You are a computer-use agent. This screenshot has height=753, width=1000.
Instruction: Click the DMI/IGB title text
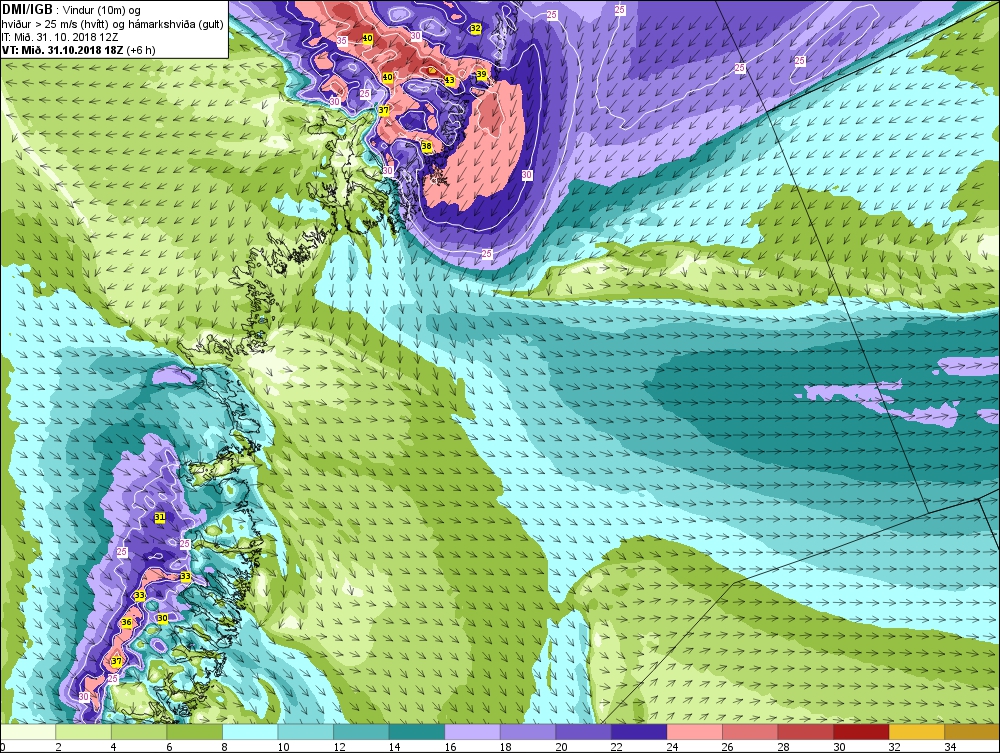click(27, 10)
